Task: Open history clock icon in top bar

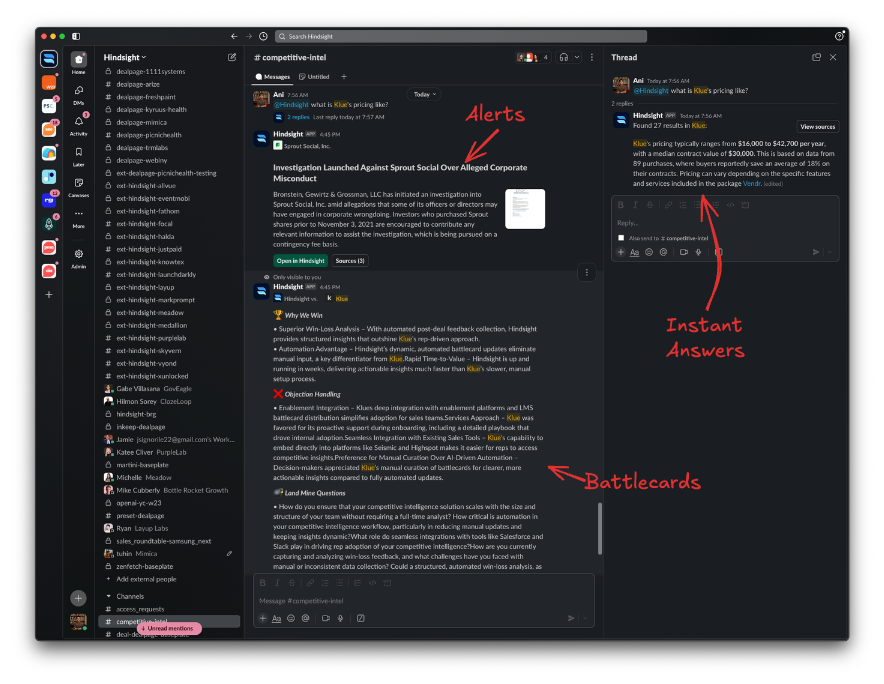Action: tap(263, 36)
